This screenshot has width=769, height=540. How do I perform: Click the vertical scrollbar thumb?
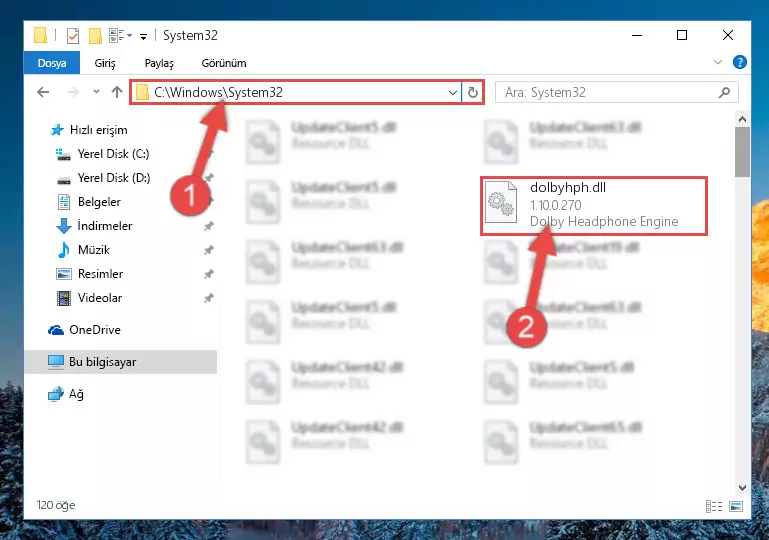[743, 152]
